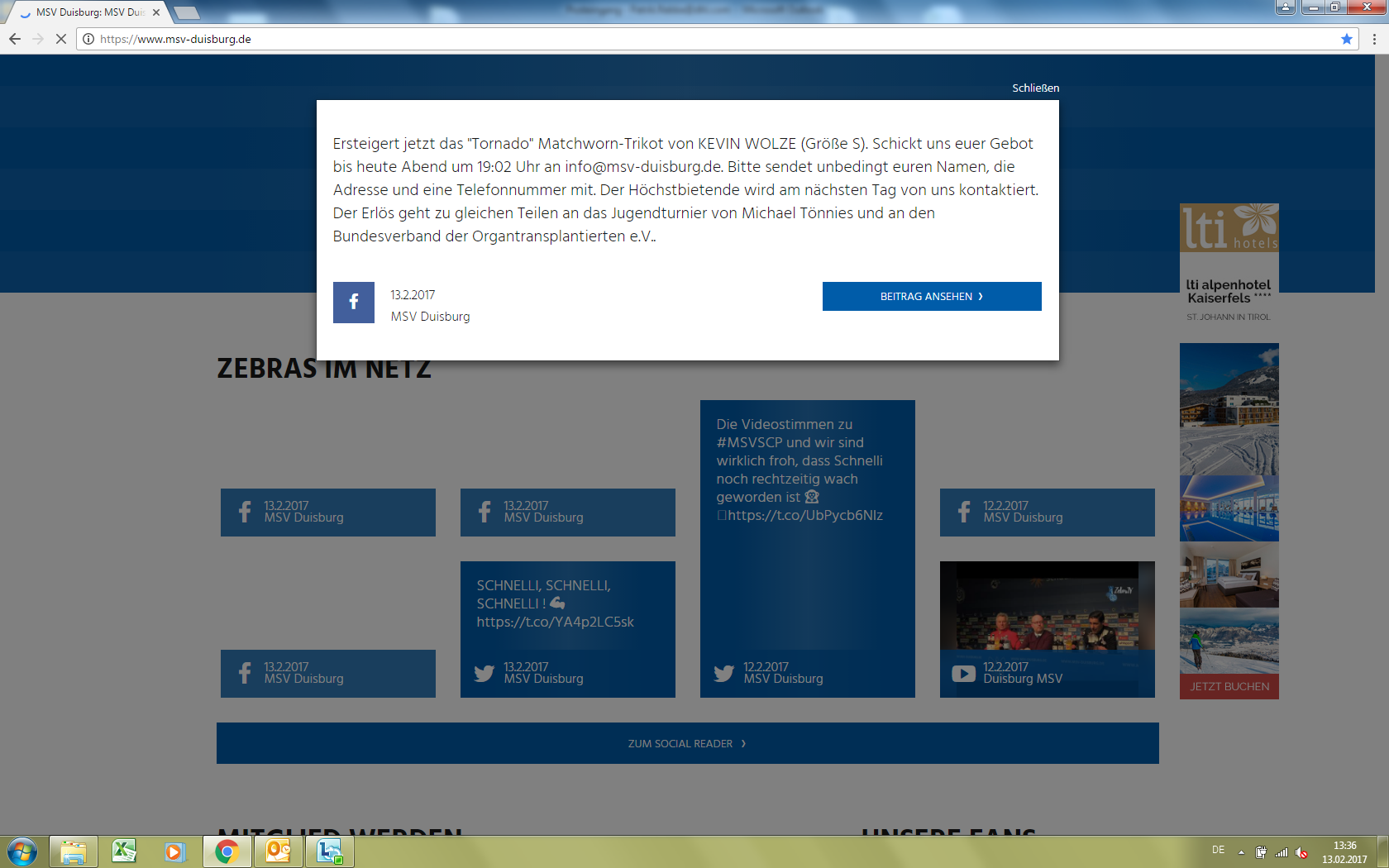Click the network signal tray icon

pyautogui.click(x=1282, y=851)
